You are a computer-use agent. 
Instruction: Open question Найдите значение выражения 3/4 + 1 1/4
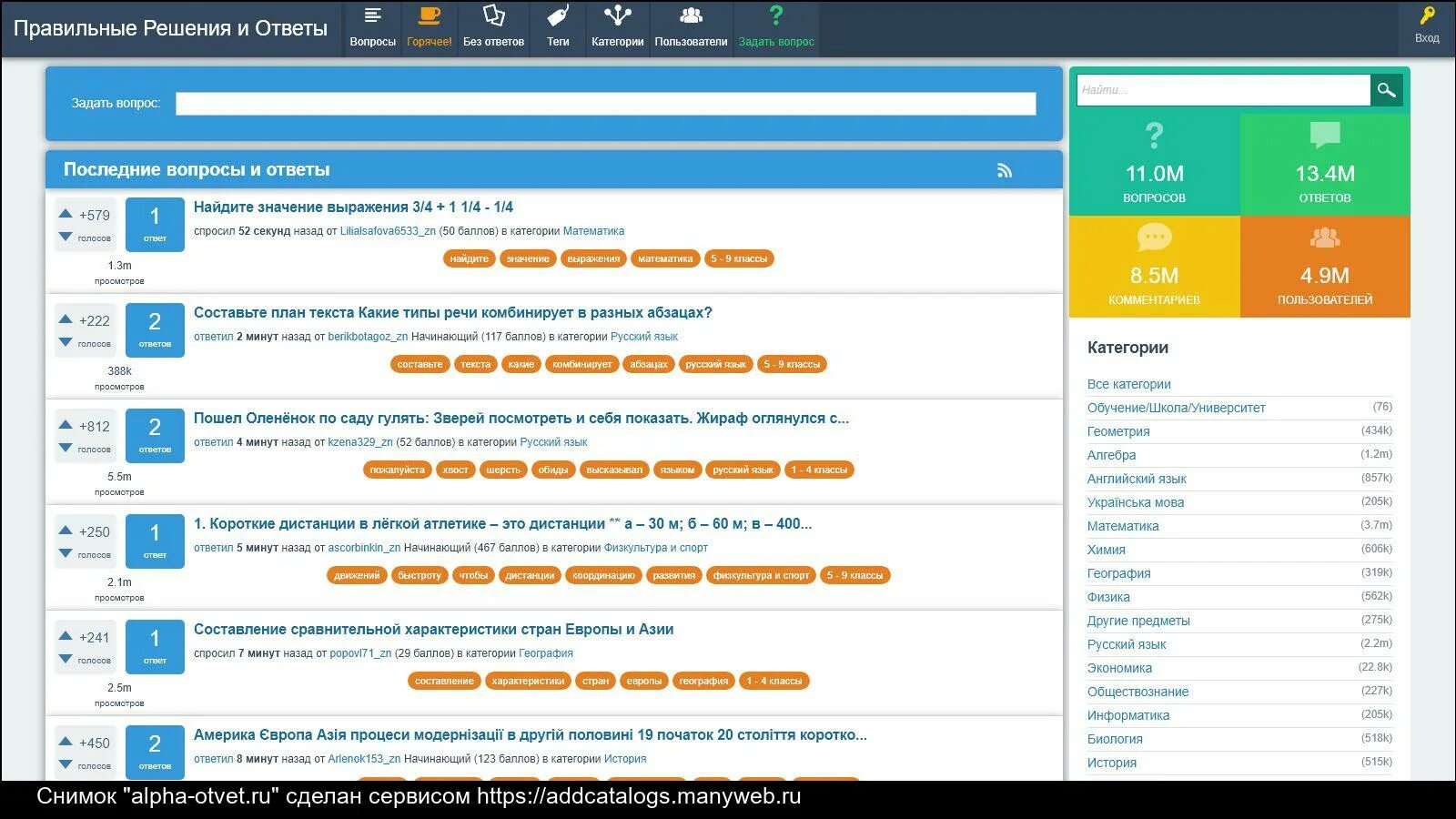[x=353, y=207]
